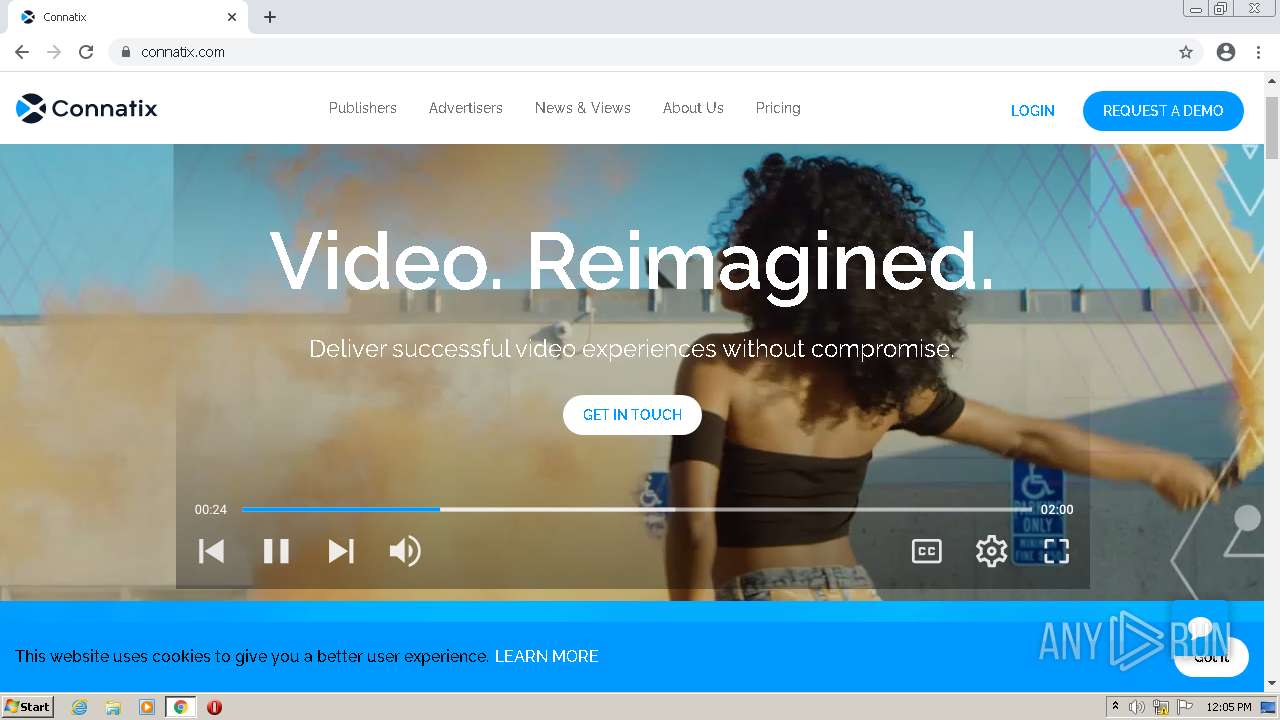
Task: Go back in browser
Action: click(22, 52)
